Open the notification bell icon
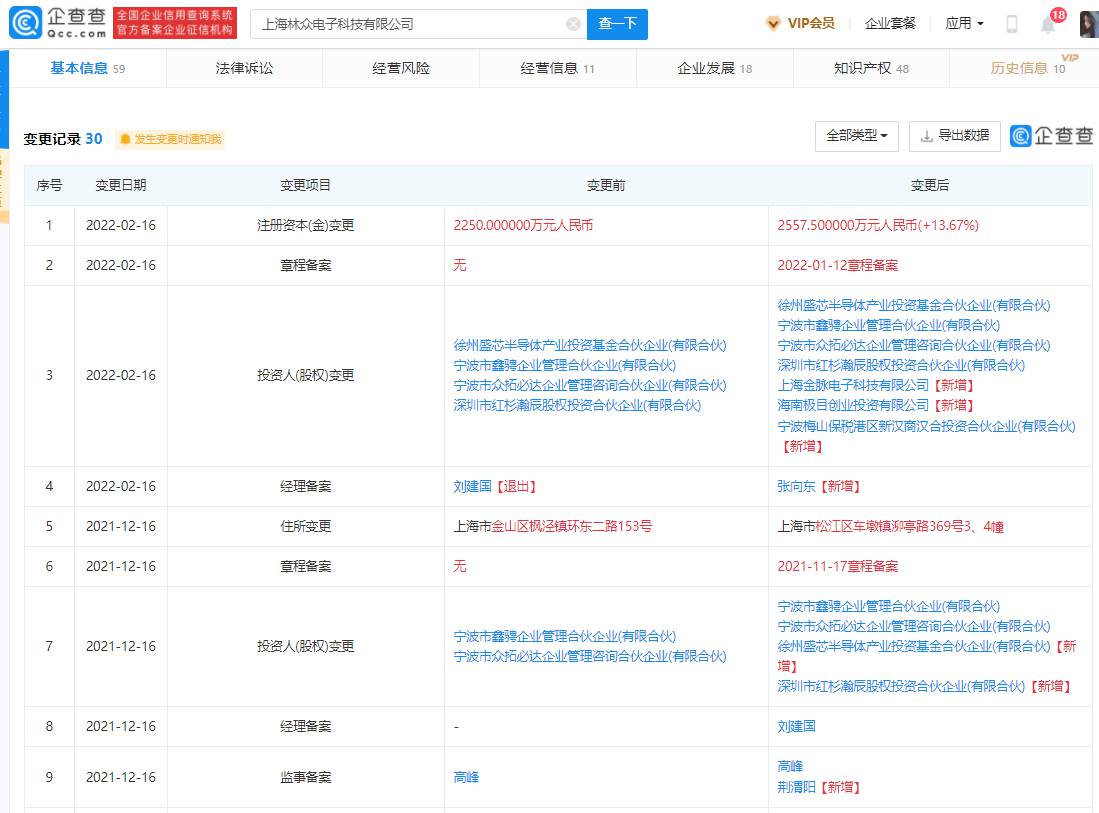Image resolution: width=1099 pixels, height=813 pixels. click(x=1048, y=25)
